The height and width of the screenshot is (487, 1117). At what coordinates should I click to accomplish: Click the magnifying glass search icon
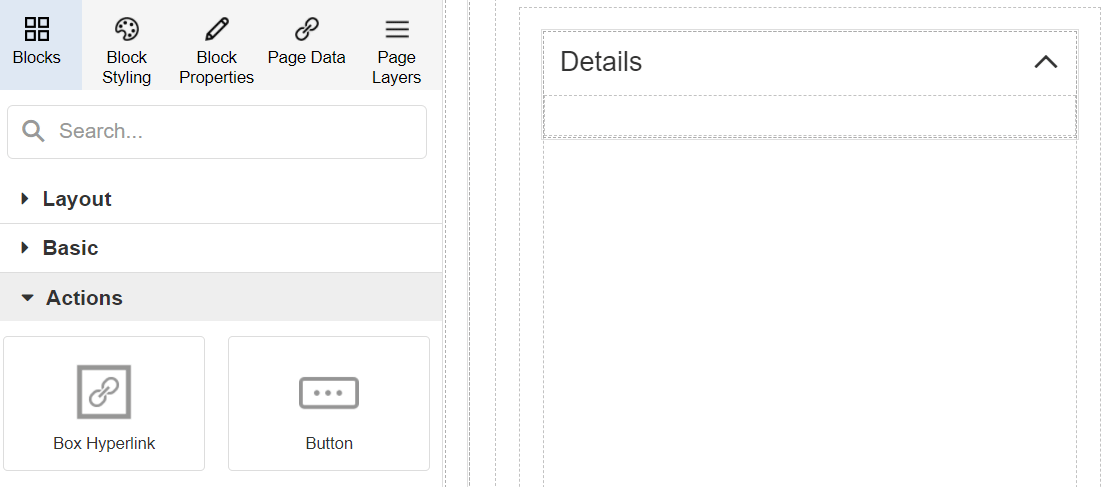[x=34, y=131]
